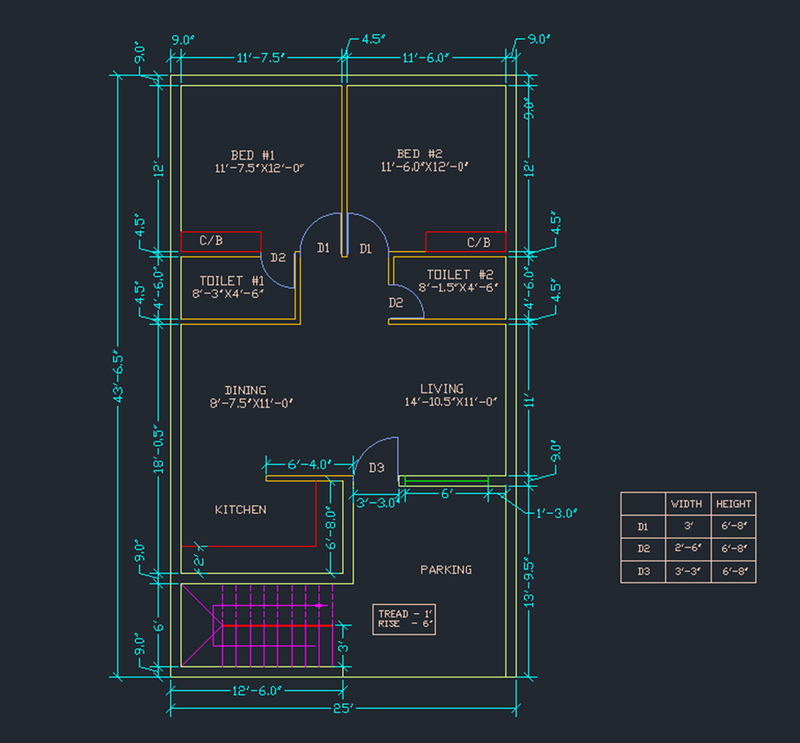Screen dimensions: 800x743
Task: Select the 1'-3.0" leader dimension text
Action: point(557,513)
